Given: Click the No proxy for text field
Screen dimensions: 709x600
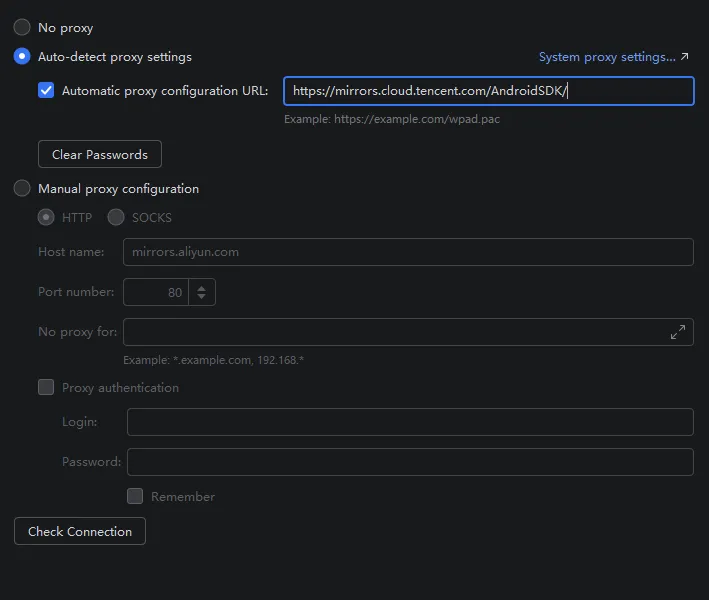Looking at the screenshot, I should 390,332.
